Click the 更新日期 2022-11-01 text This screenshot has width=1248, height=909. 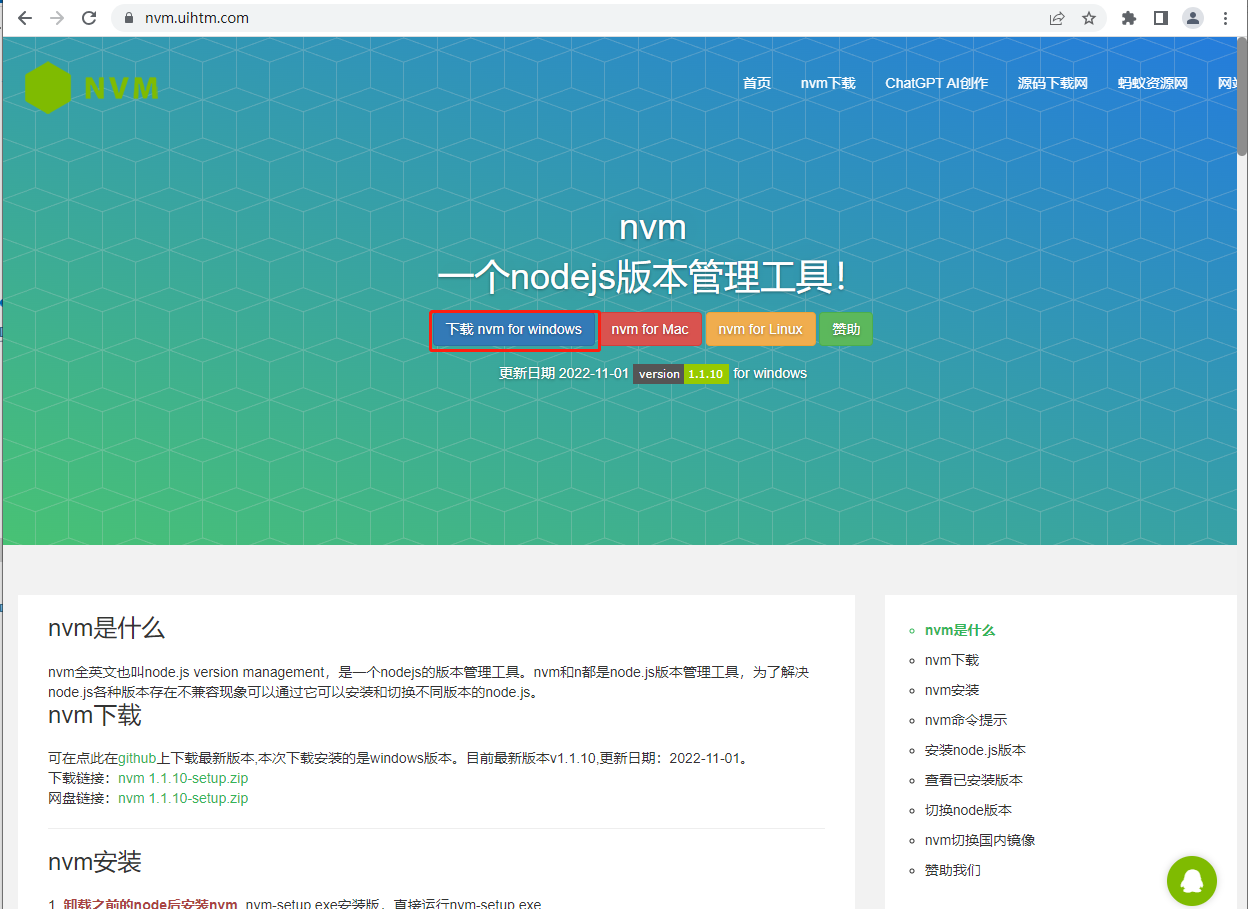coord(564,373)
